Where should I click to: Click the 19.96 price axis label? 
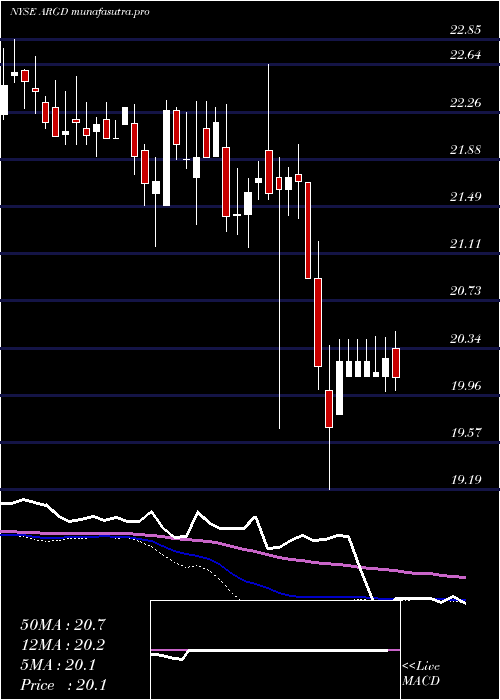pyautogui.click(x=466, y=386)
